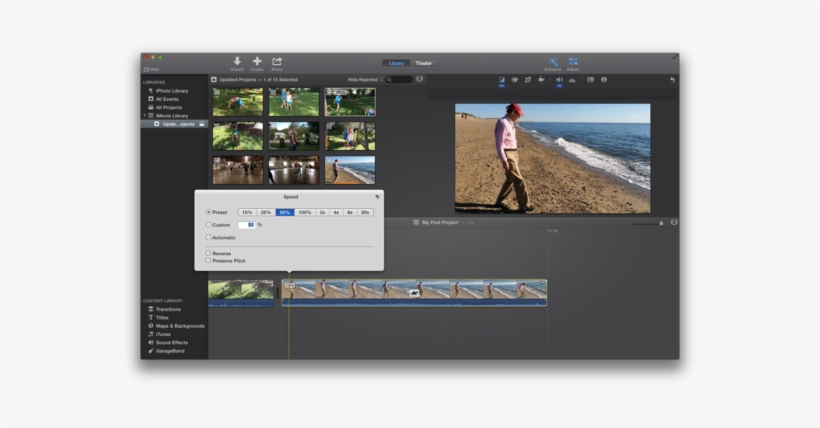Click the search magnifier icon in the browser
820x428 pixels.
pyautogui.click(x=389, y=80)
